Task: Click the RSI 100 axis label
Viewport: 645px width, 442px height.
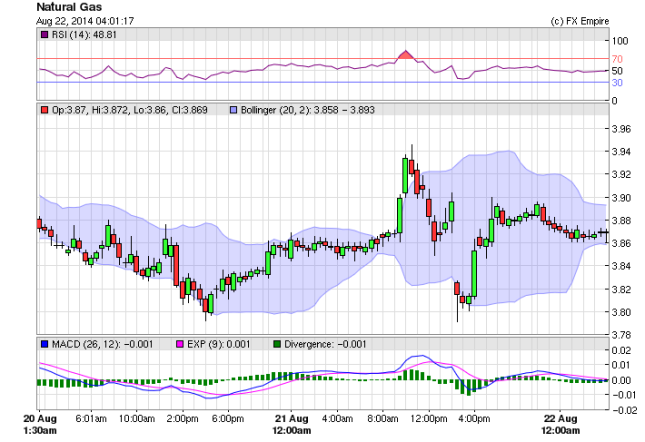Action: click(x=620, y=41)
